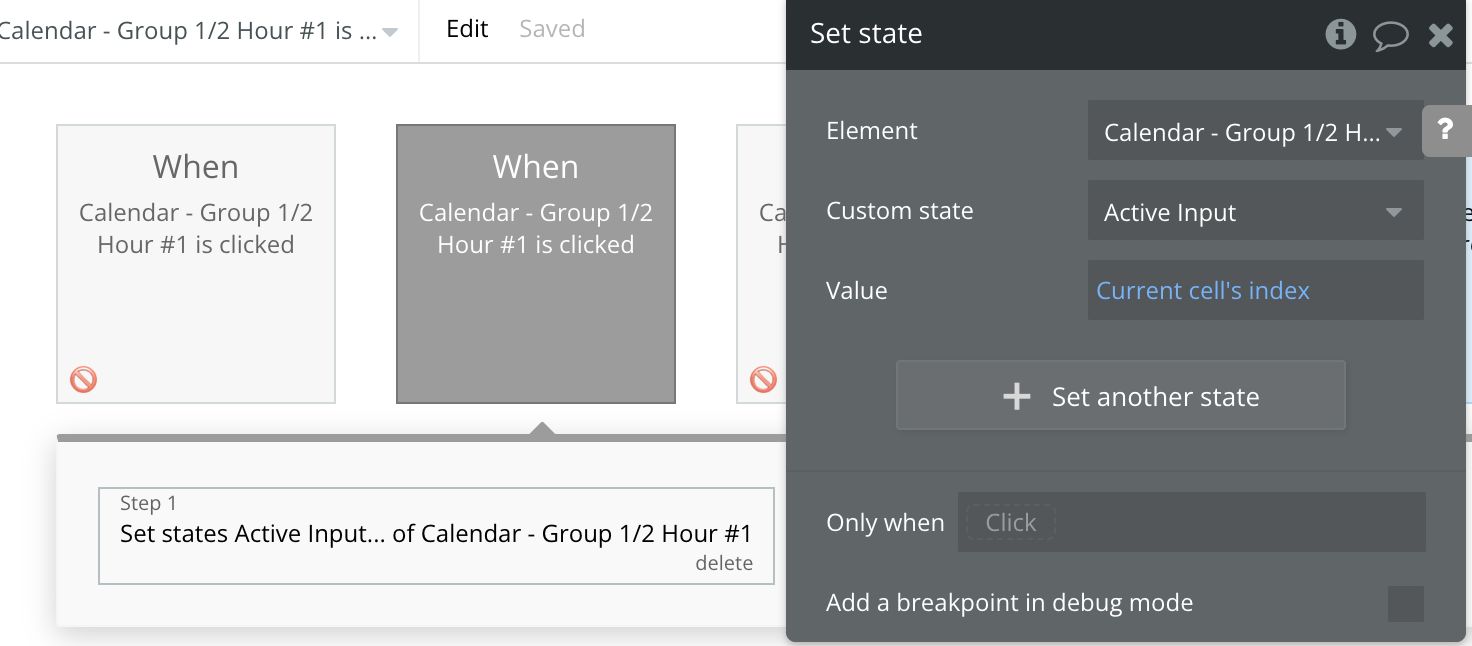
Task: Open the Edit menu
Action: point(467,29)
